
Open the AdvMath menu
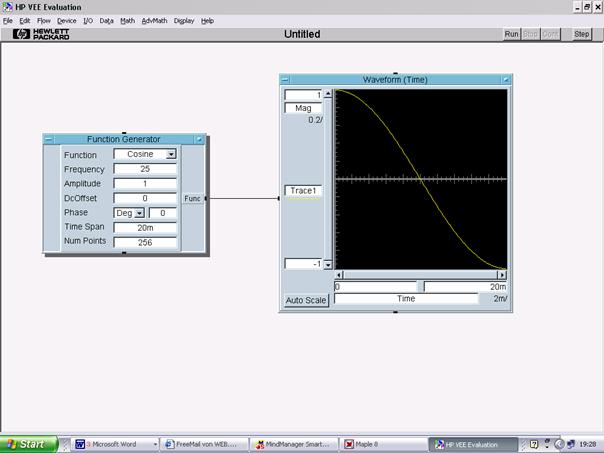tap(154, 20)
